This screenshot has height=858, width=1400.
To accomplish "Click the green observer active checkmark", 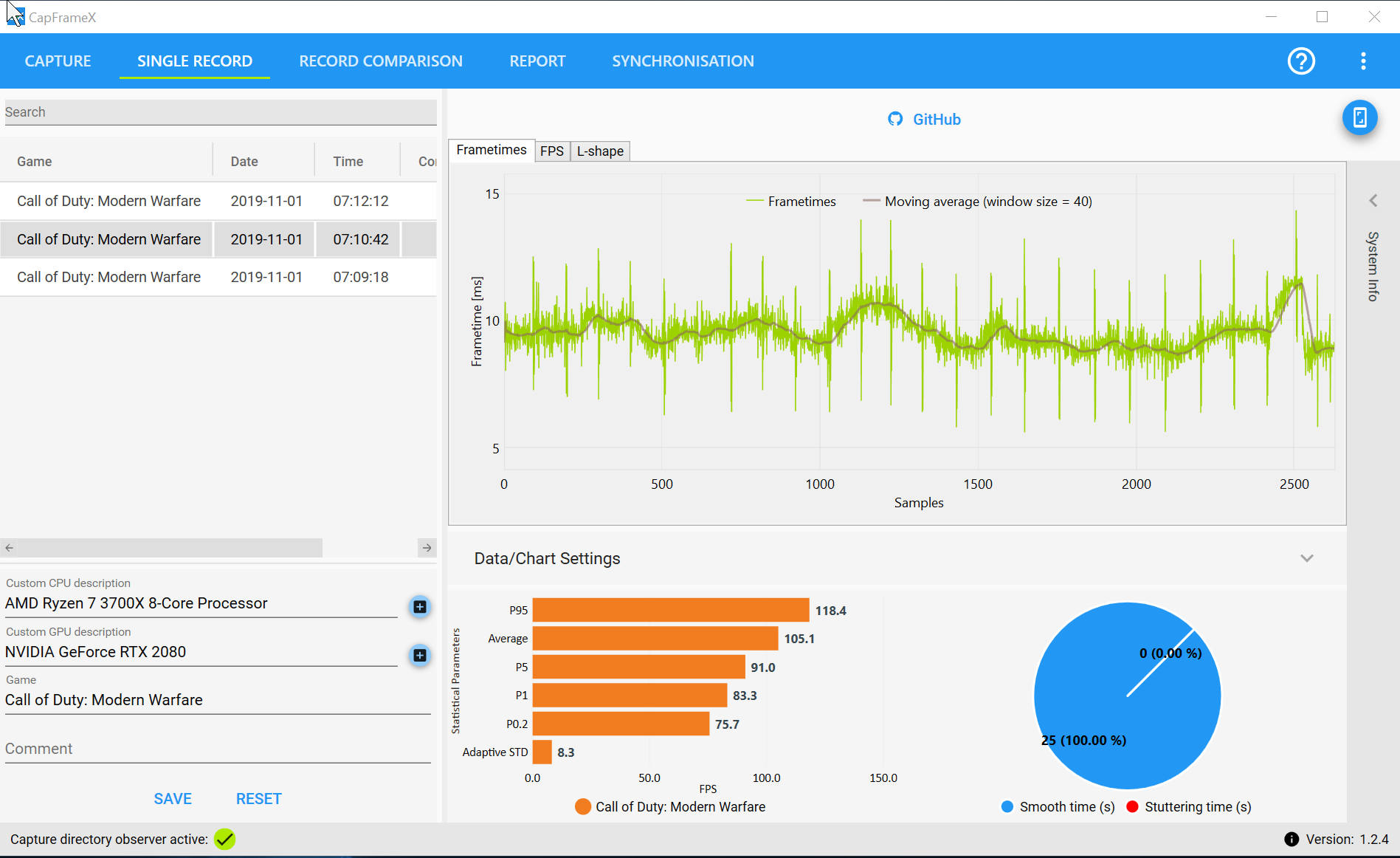I will 224,840.
